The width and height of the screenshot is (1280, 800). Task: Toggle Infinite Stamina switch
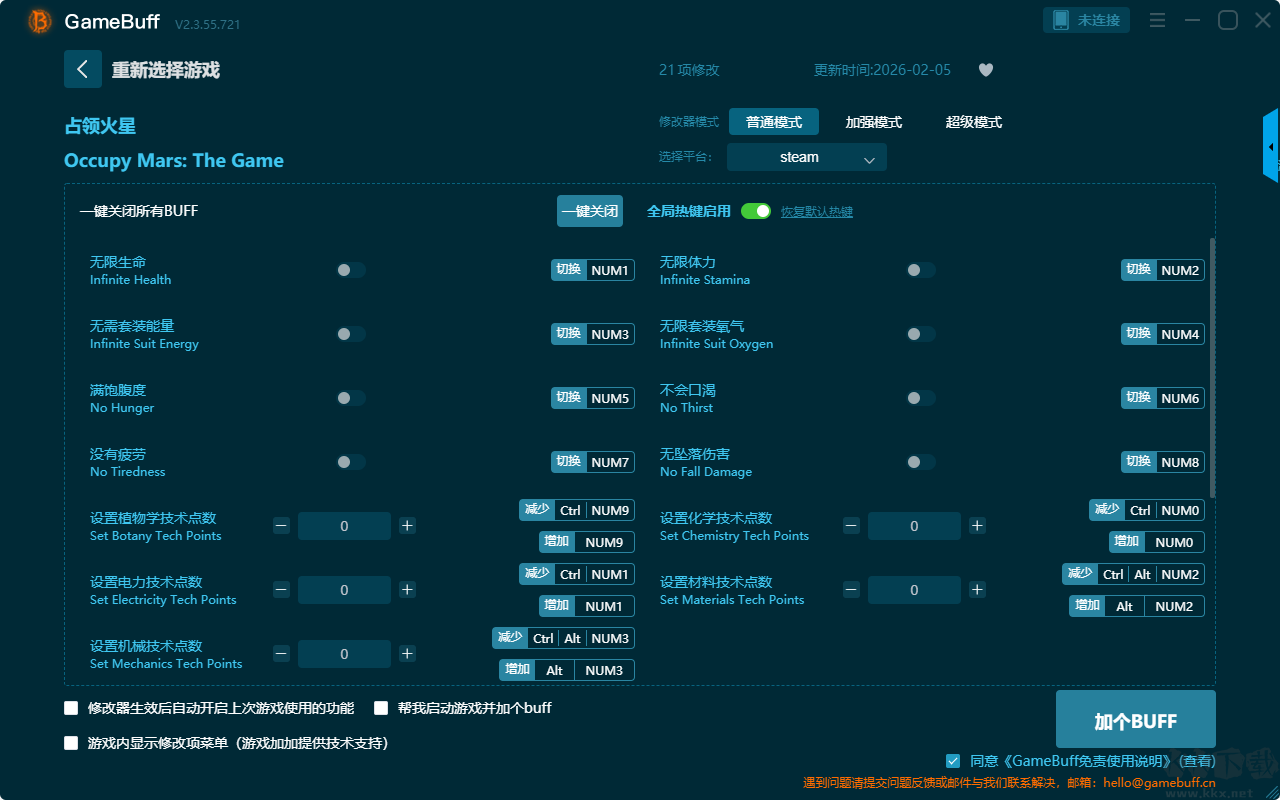click(x=921, y=270)
